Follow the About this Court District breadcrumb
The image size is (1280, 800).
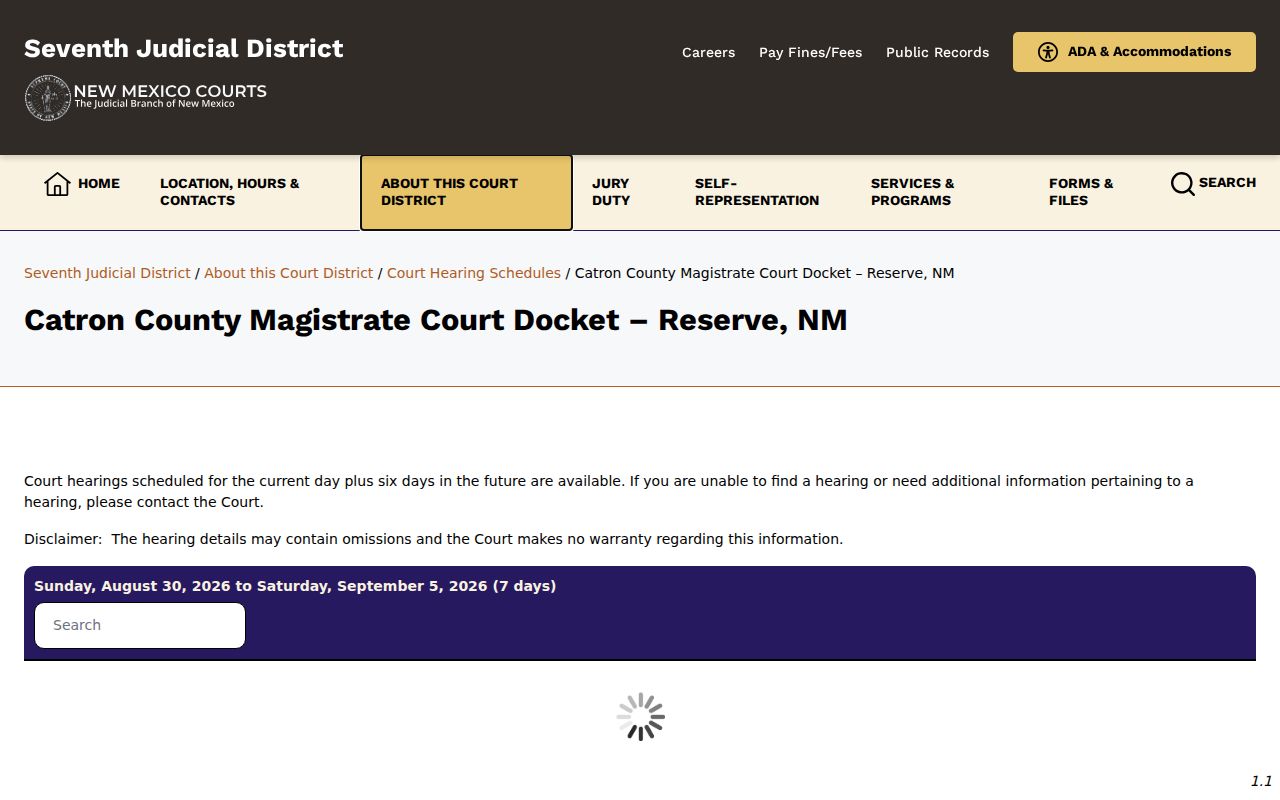(288, 273)
